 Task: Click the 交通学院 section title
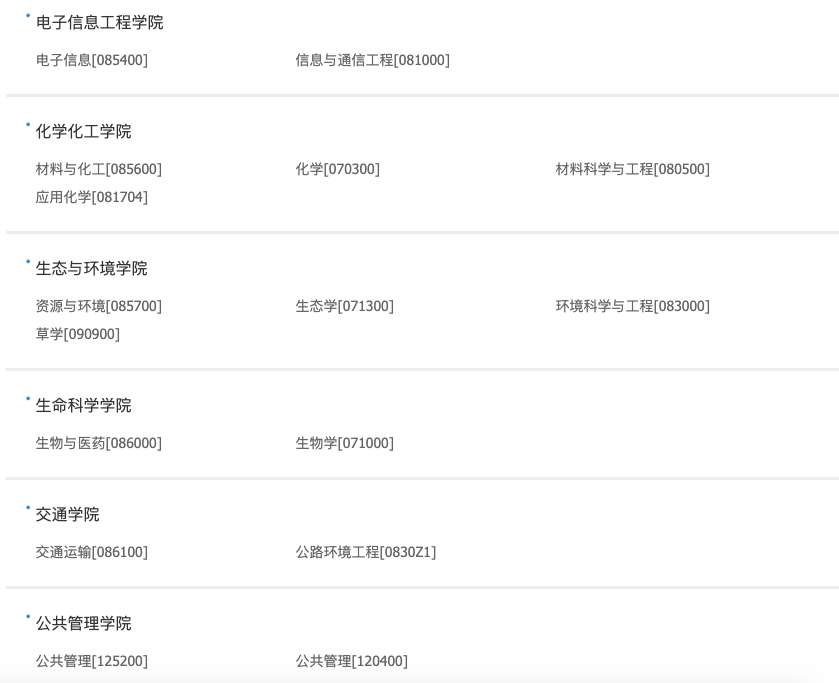point(67,514)
